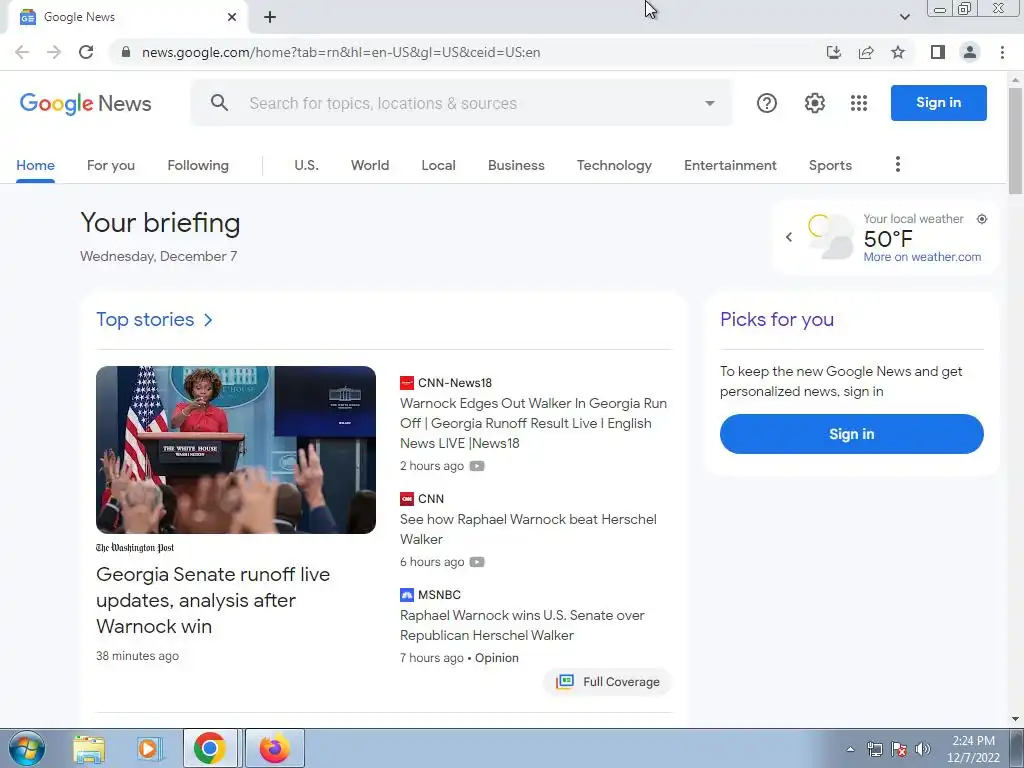This screenshot has height=768, width=1024.
Task: Click the Google News logo
Action: click(86, 103)
